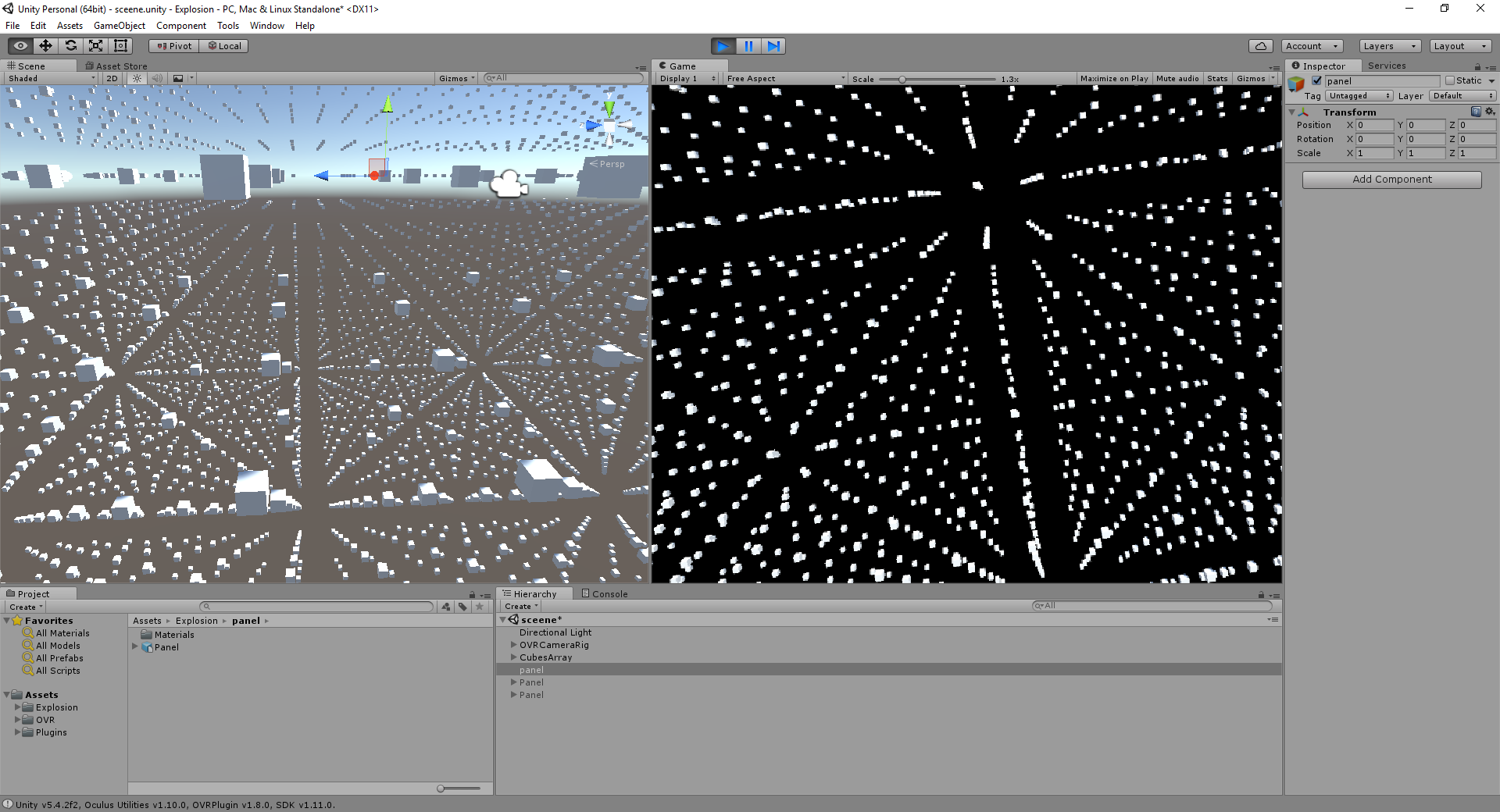Step forward one frame
Image resolution: width=1500 pixels, height=812 pixels.
(x=773, y=46)
